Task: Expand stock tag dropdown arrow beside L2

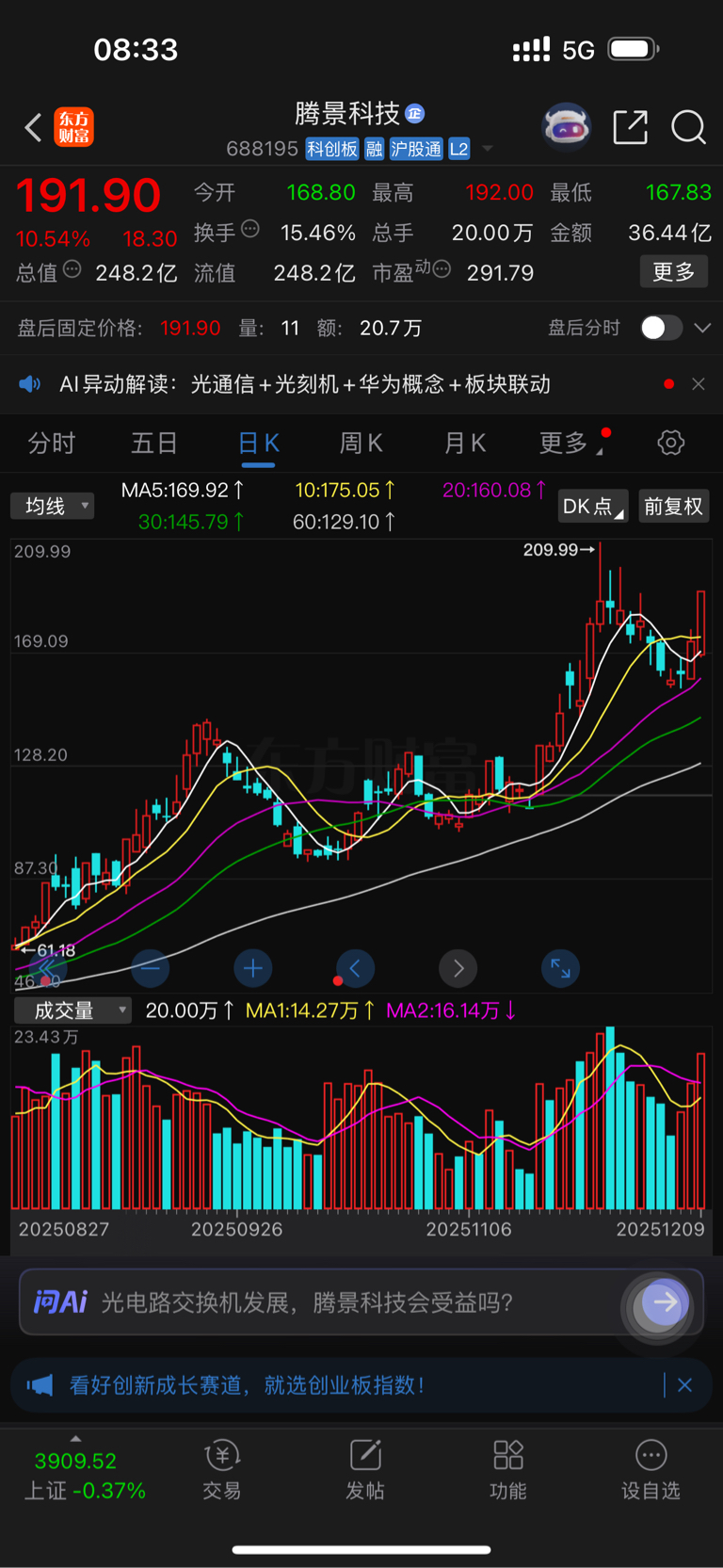Action: click(487, 149)
